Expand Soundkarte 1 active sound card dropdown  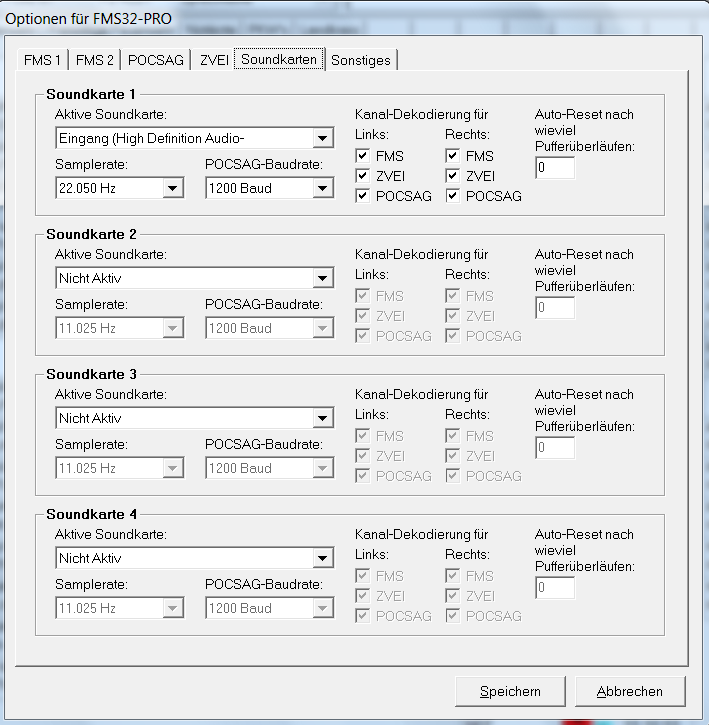coord(322,138)
